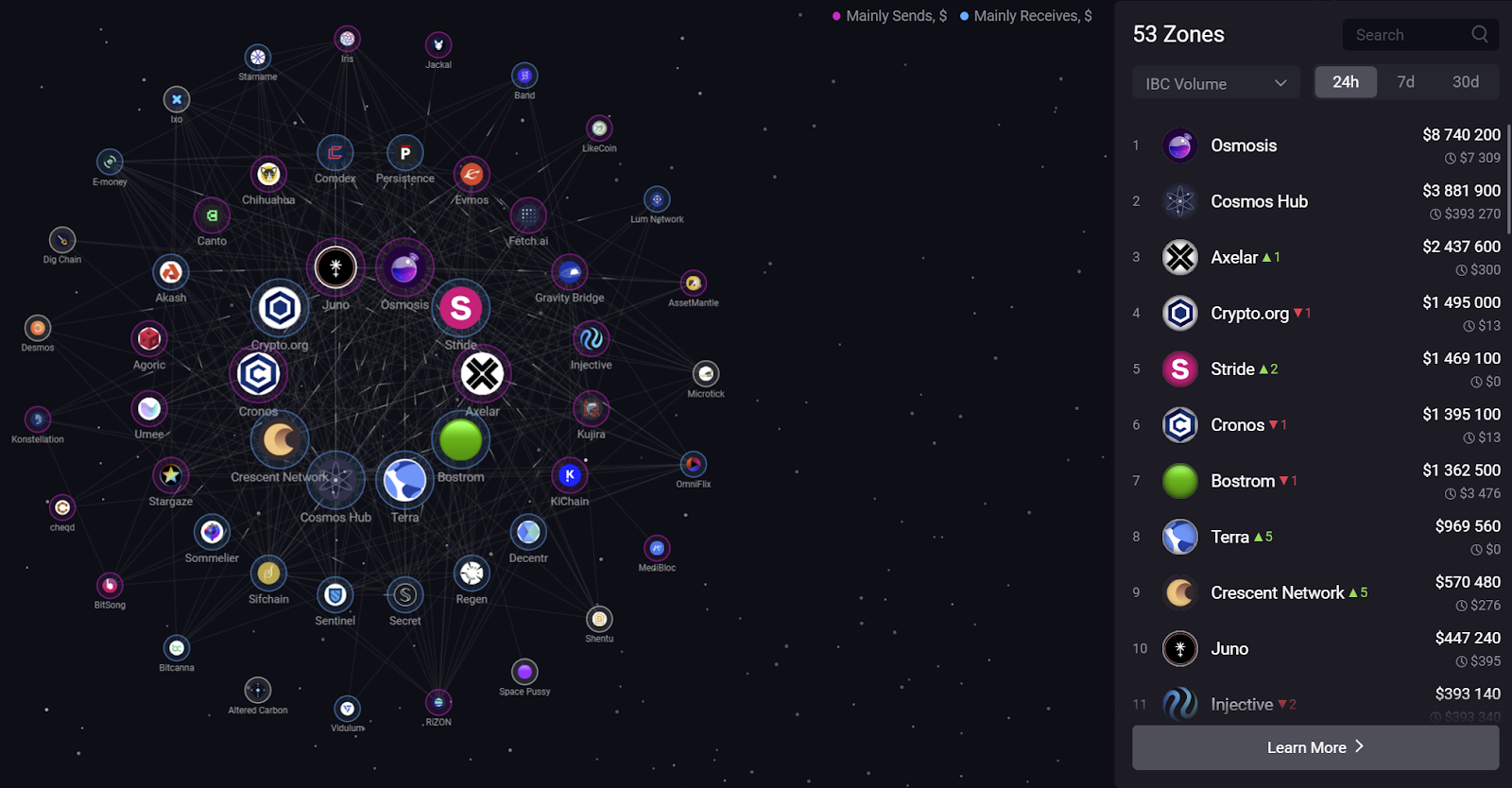The image size is (1512, 788).
Task: Click the Stargaze node
Action: (171, 475)
